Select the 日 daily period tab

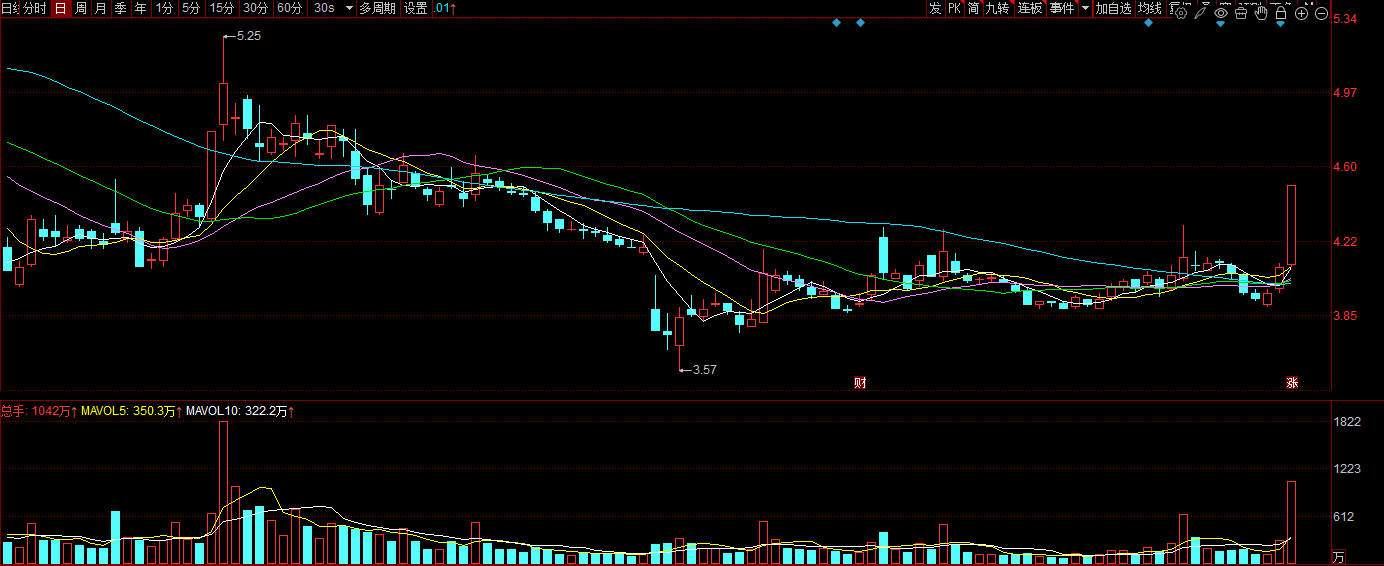pyautogui.click(x=60, y=8)
